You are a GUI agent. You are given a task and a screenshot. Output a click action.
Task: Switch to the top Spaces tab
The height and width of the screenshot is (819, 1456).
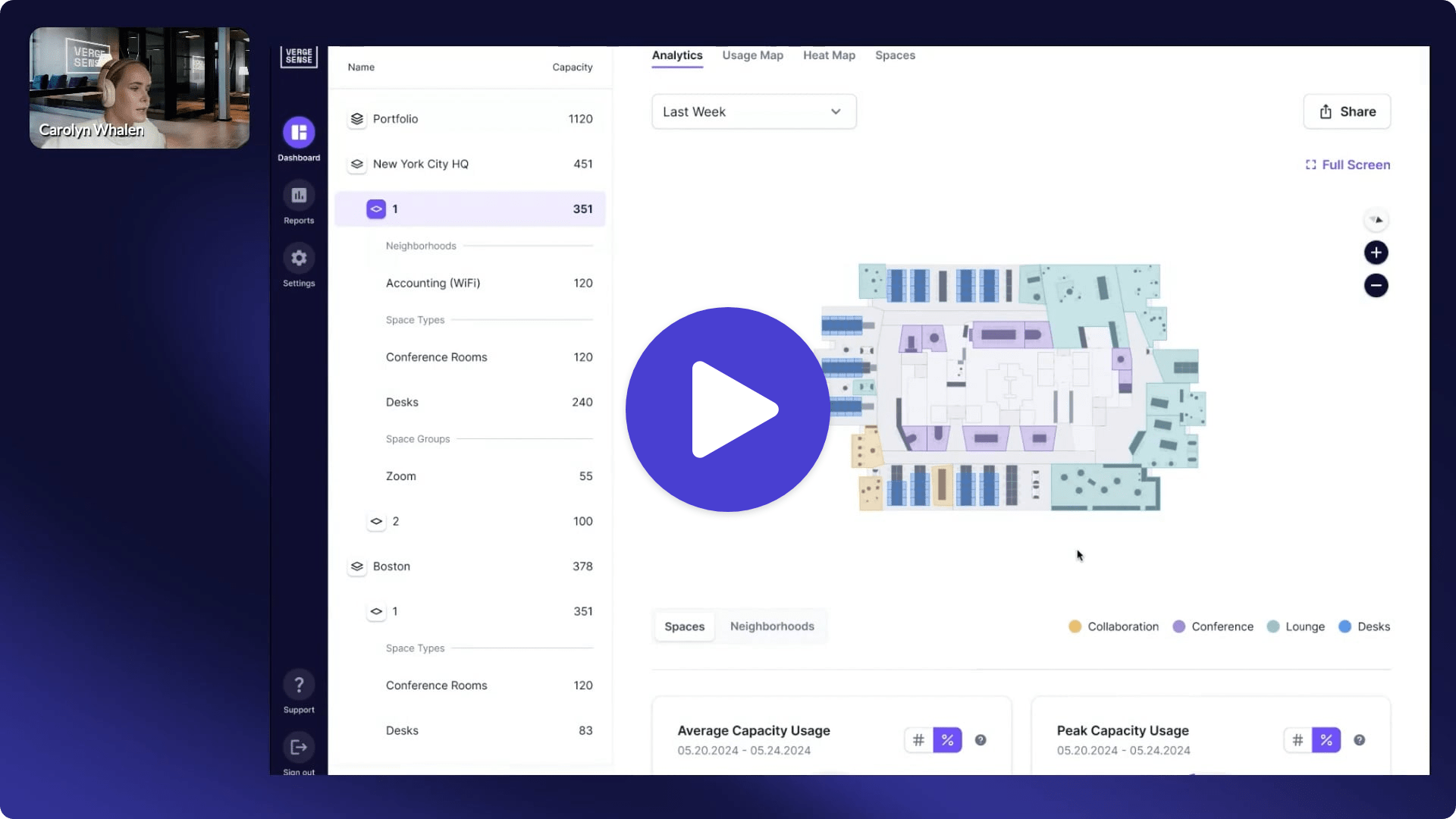(895, 55)
